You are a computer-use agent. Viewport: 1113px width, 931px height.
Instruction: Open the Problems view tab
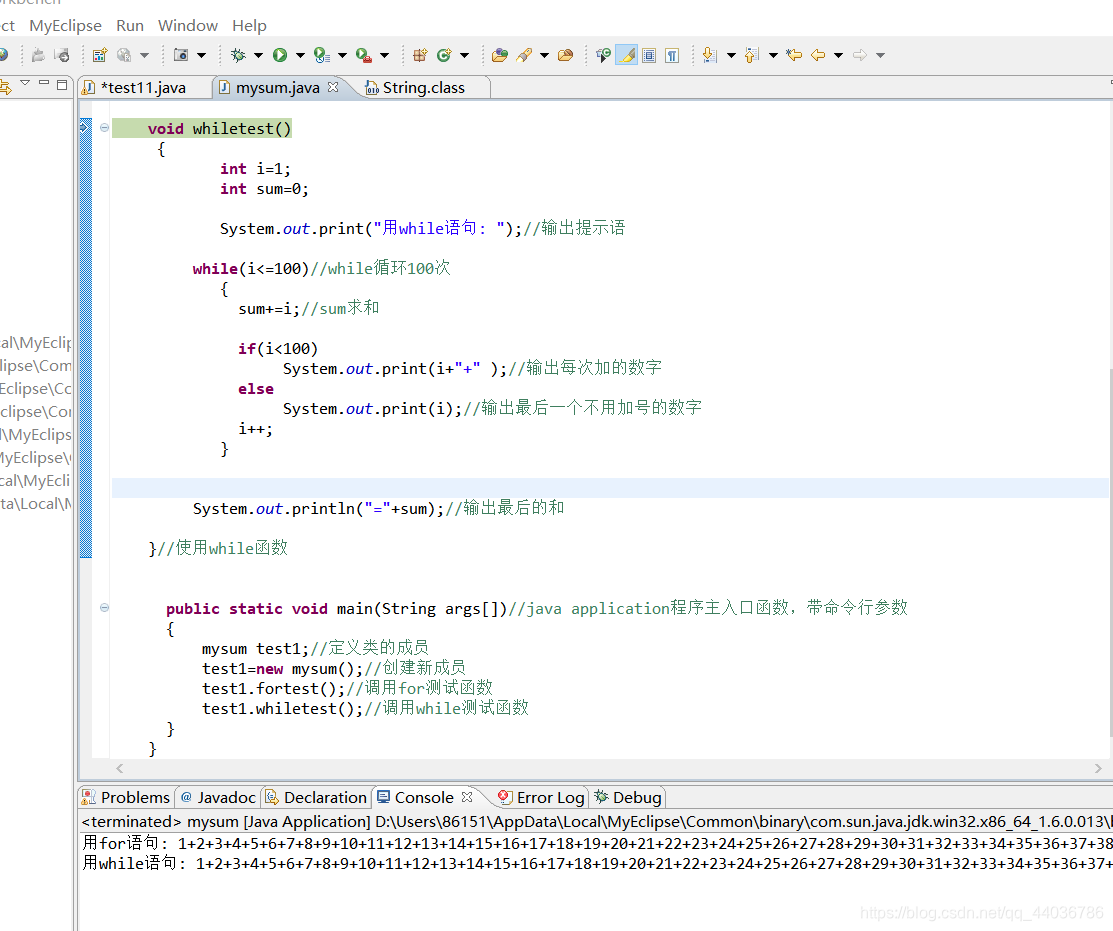click(126, 797)
